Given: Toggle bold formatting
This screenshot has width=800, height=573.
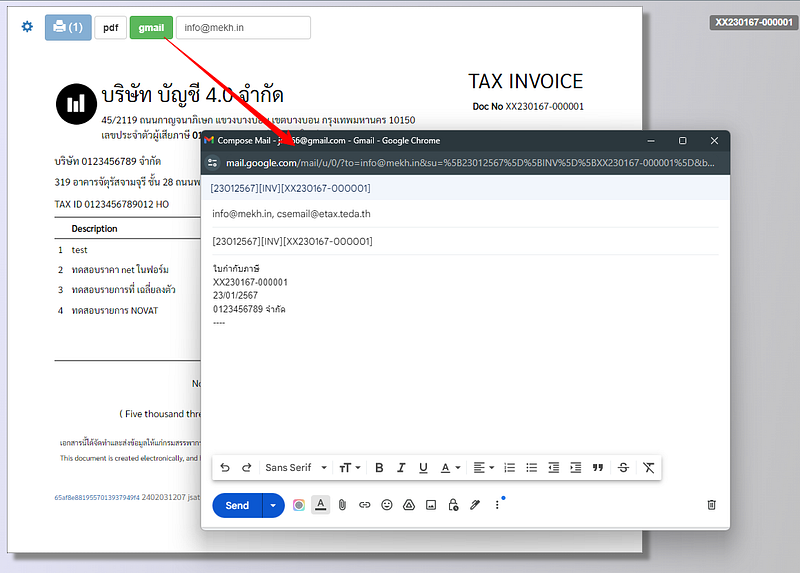Looking at the screenshot, I should coord(379,467).
